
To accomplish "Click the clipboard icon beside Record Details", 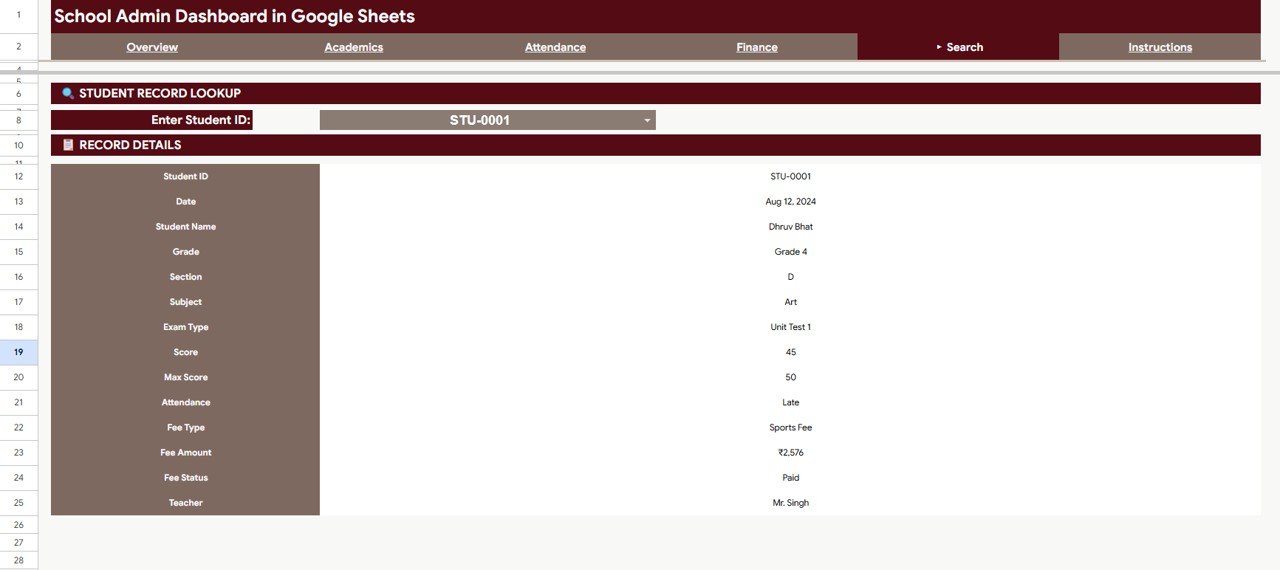I will (68, 145).
